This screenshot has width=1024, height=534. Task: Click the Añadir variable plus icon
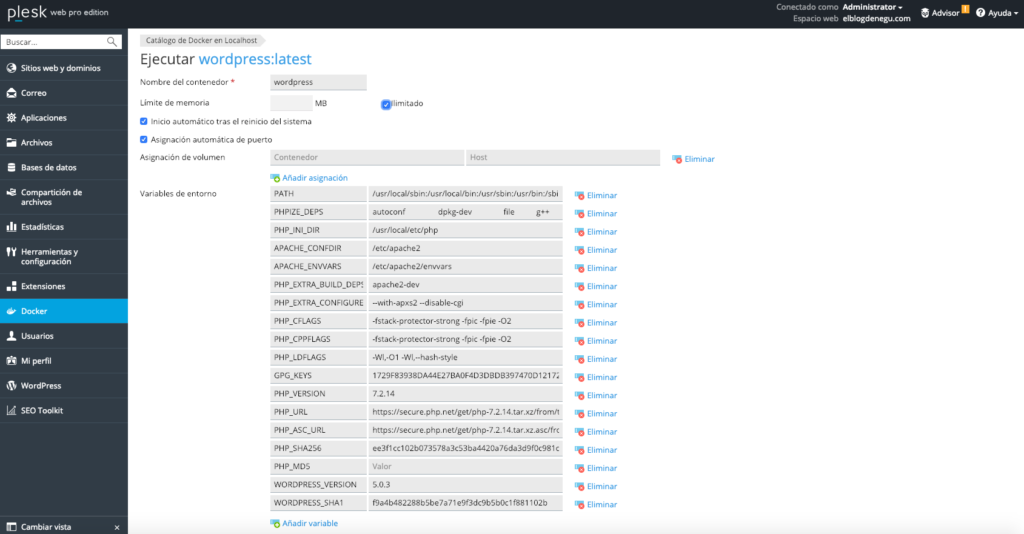point(275,523)
